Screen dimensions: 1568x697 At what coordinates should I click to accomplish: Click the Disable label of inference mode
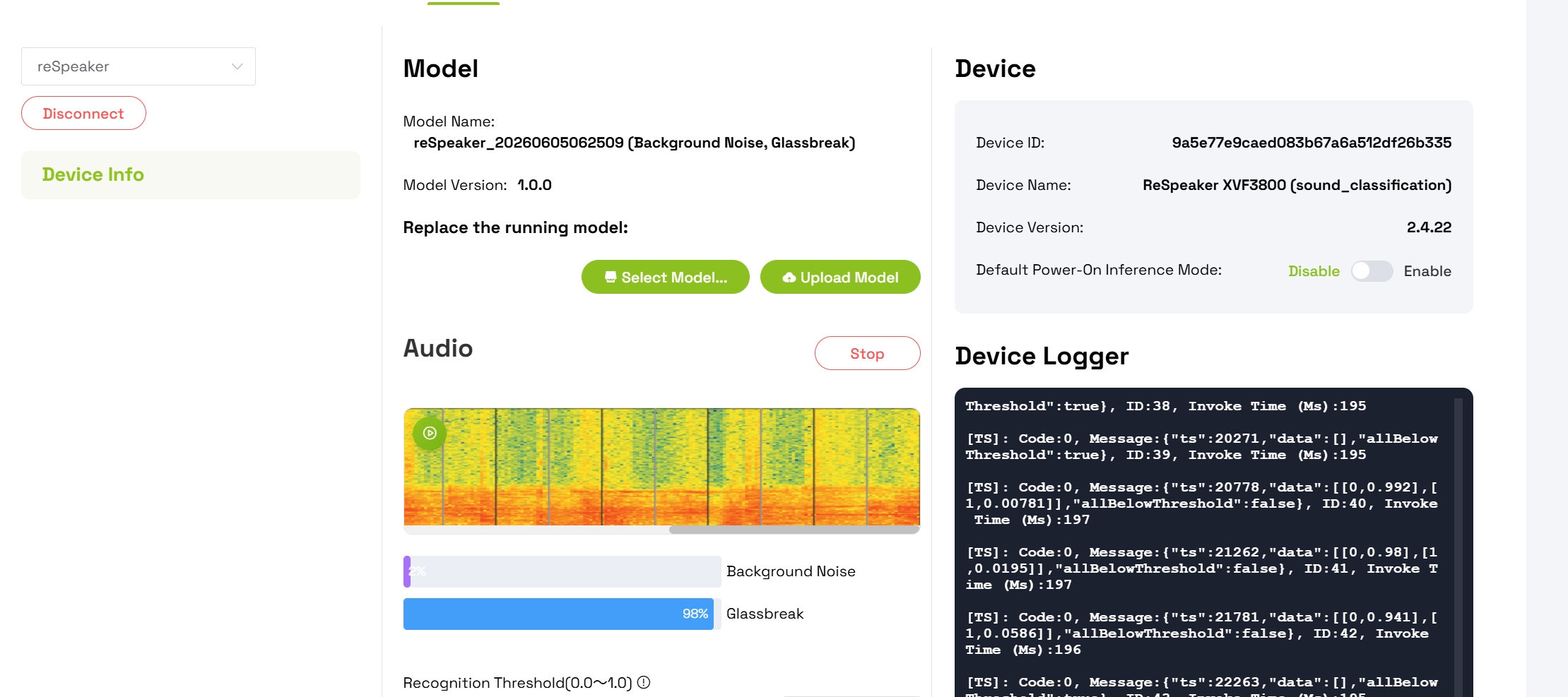click(x=1314, y=271)
